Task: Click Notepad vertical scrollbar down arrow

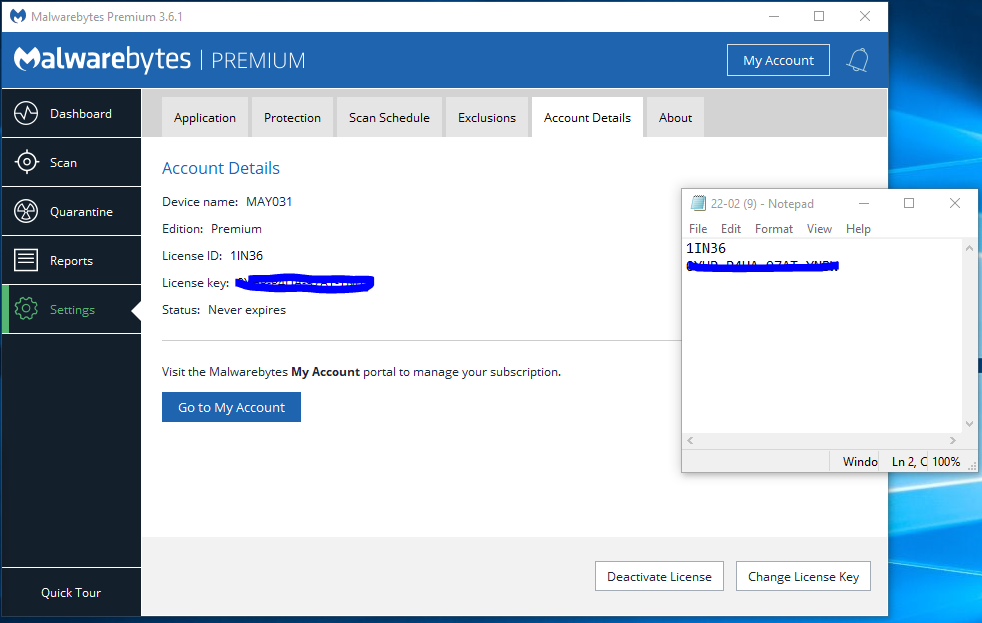Action: (969, 424)
